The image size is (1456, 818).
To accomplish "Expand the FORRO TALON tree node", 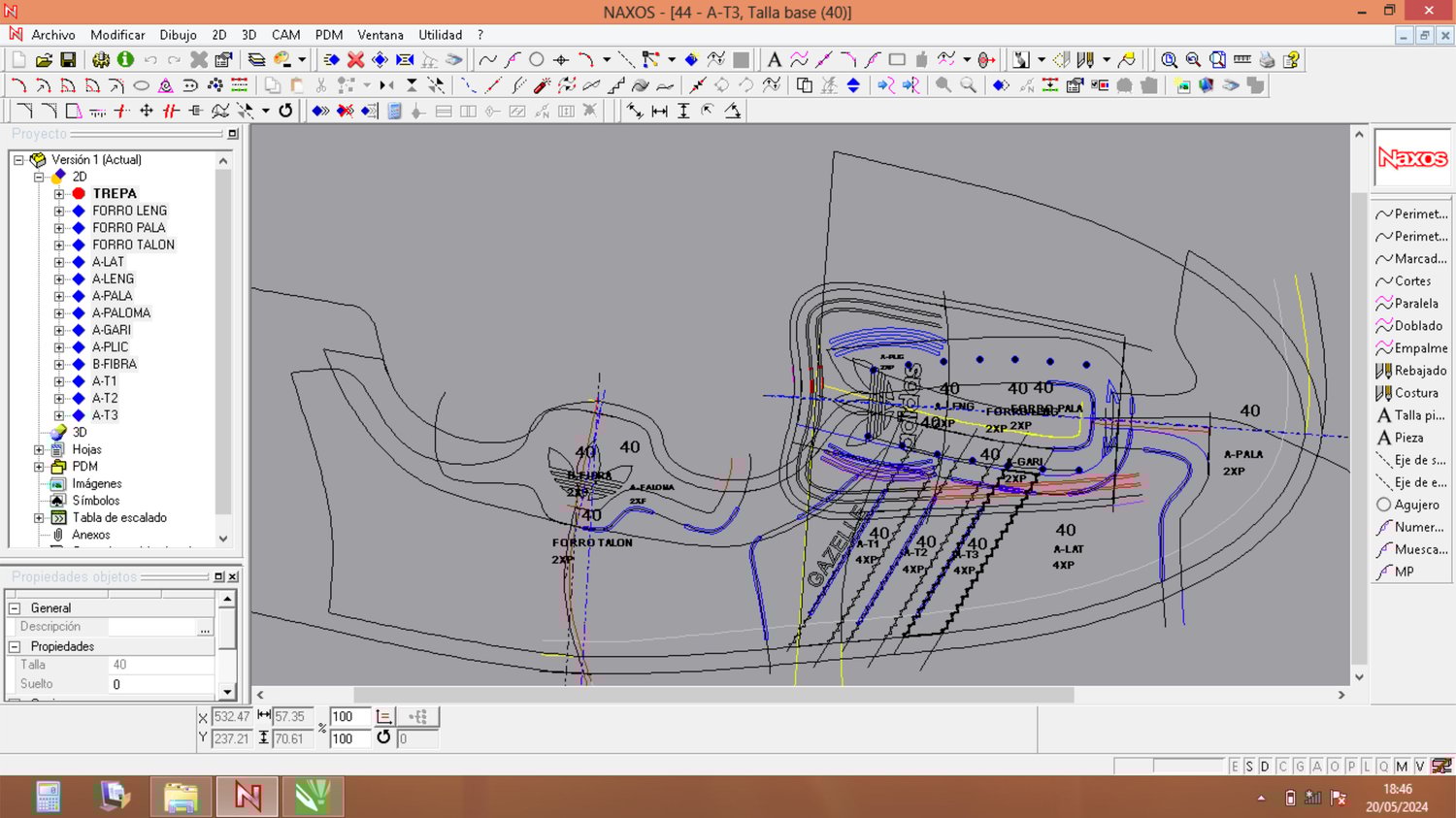I will tap(59, 245).
